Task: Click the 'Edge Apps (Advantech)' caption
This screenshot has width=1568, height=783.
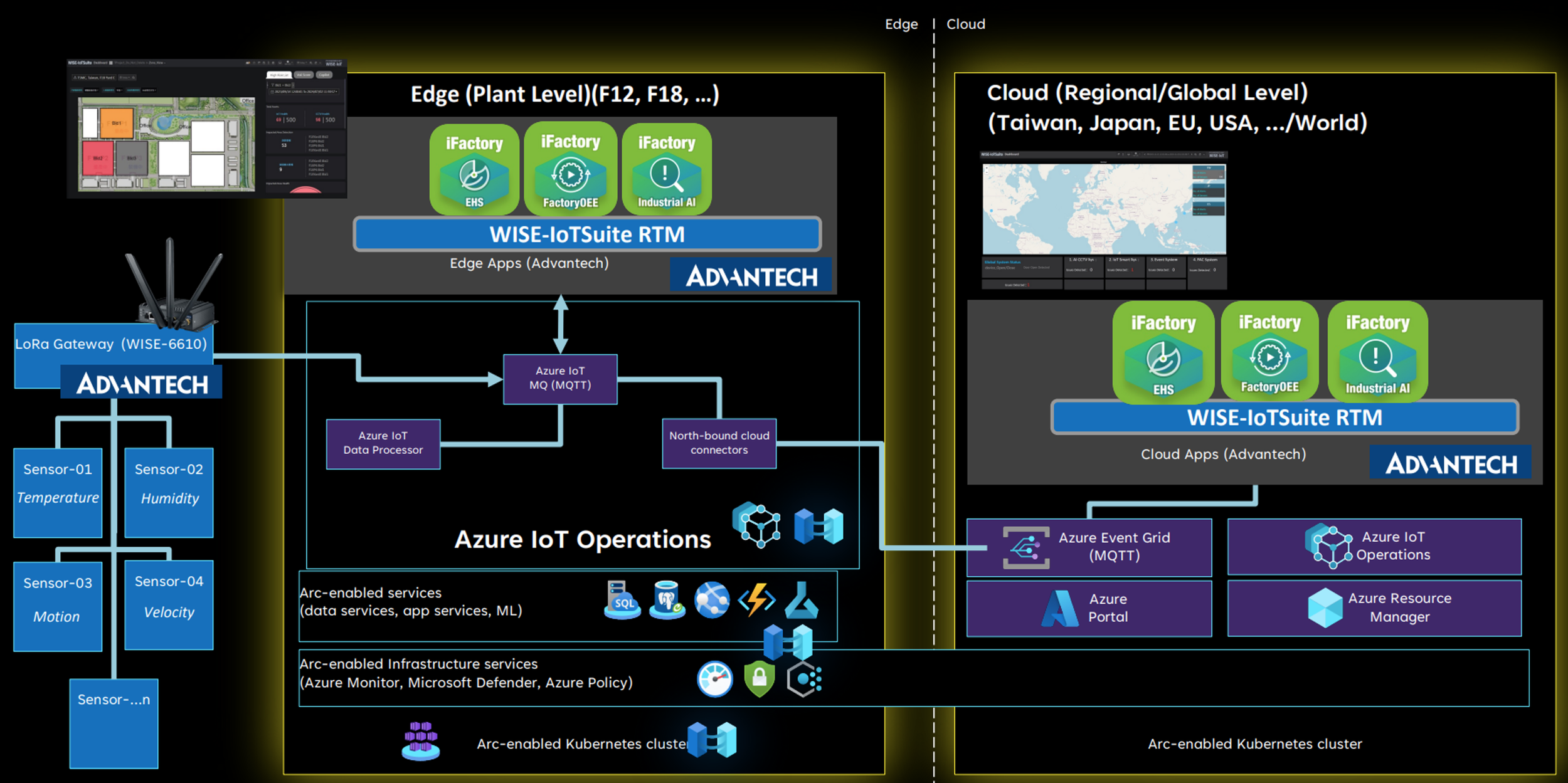Action: point(529,263)
